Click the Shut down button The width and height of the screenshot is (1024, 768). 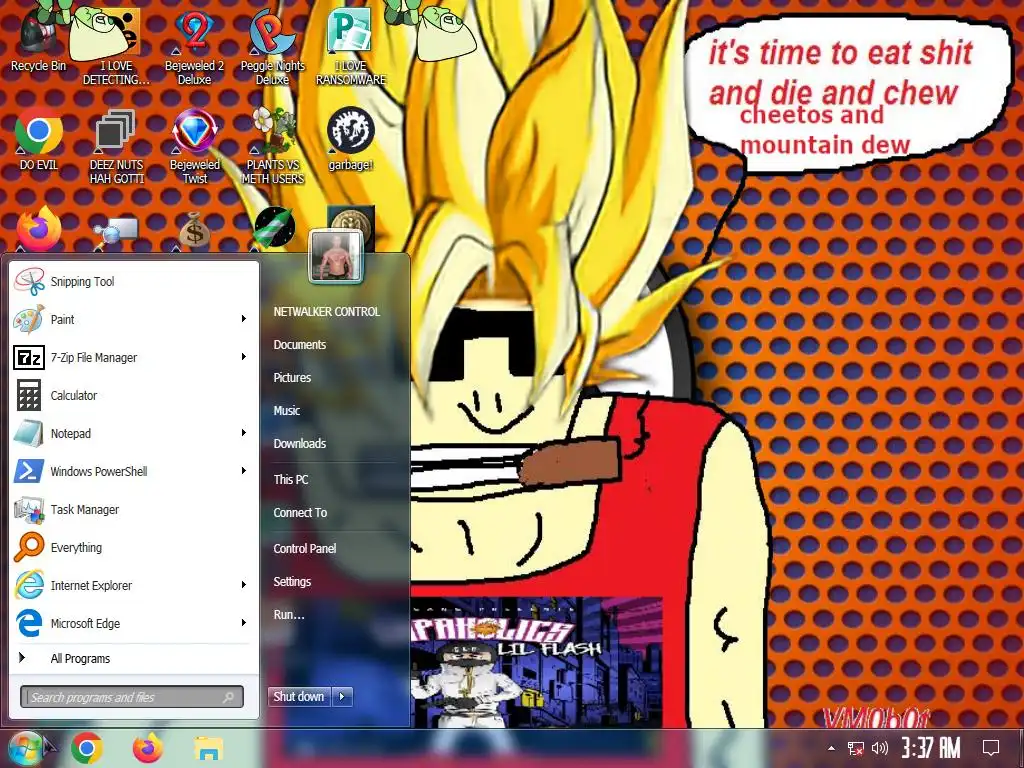click(x=299, y=697)
